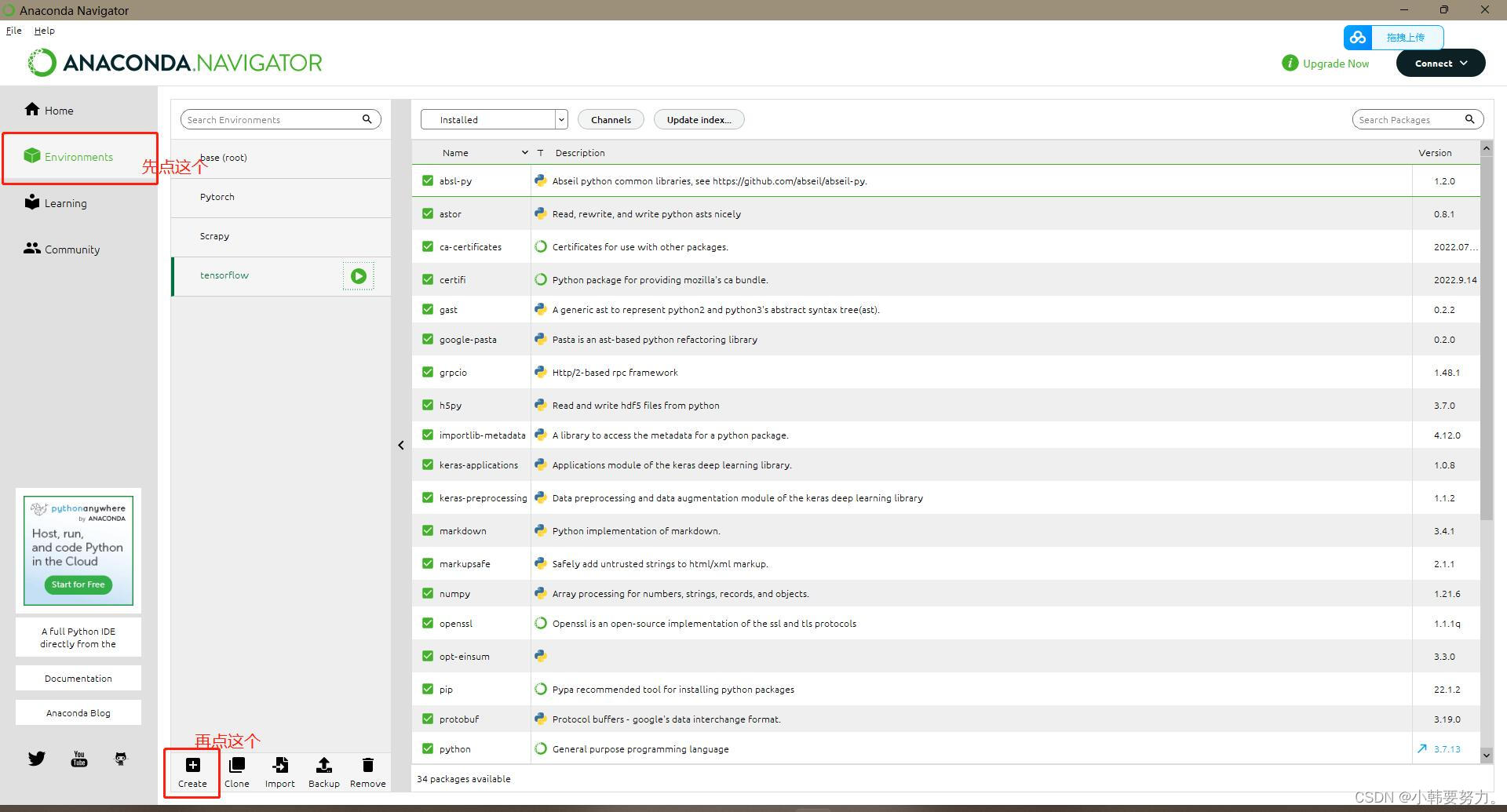The image size is (1507, 812).
Task: Select the base (root) environment
Action: click(281, 158)
